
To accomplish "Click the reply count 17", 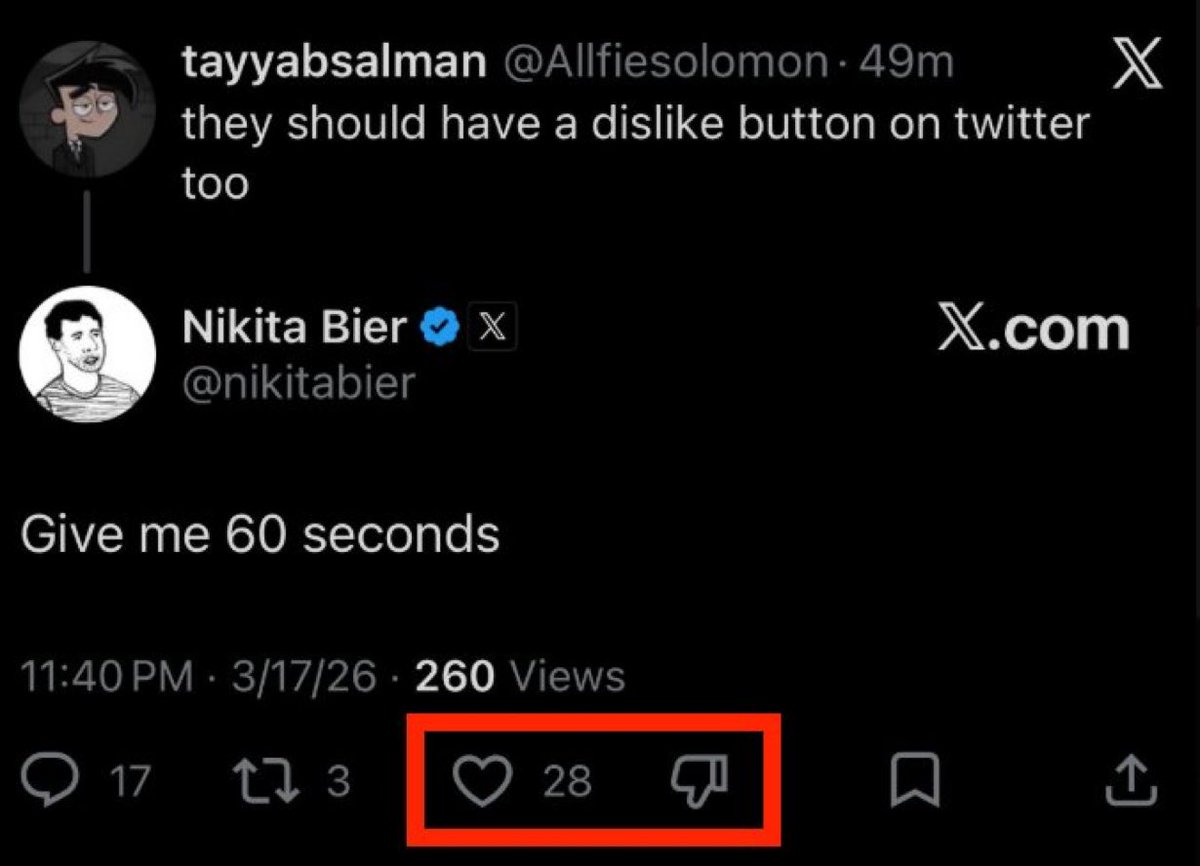I will (129, 781).
